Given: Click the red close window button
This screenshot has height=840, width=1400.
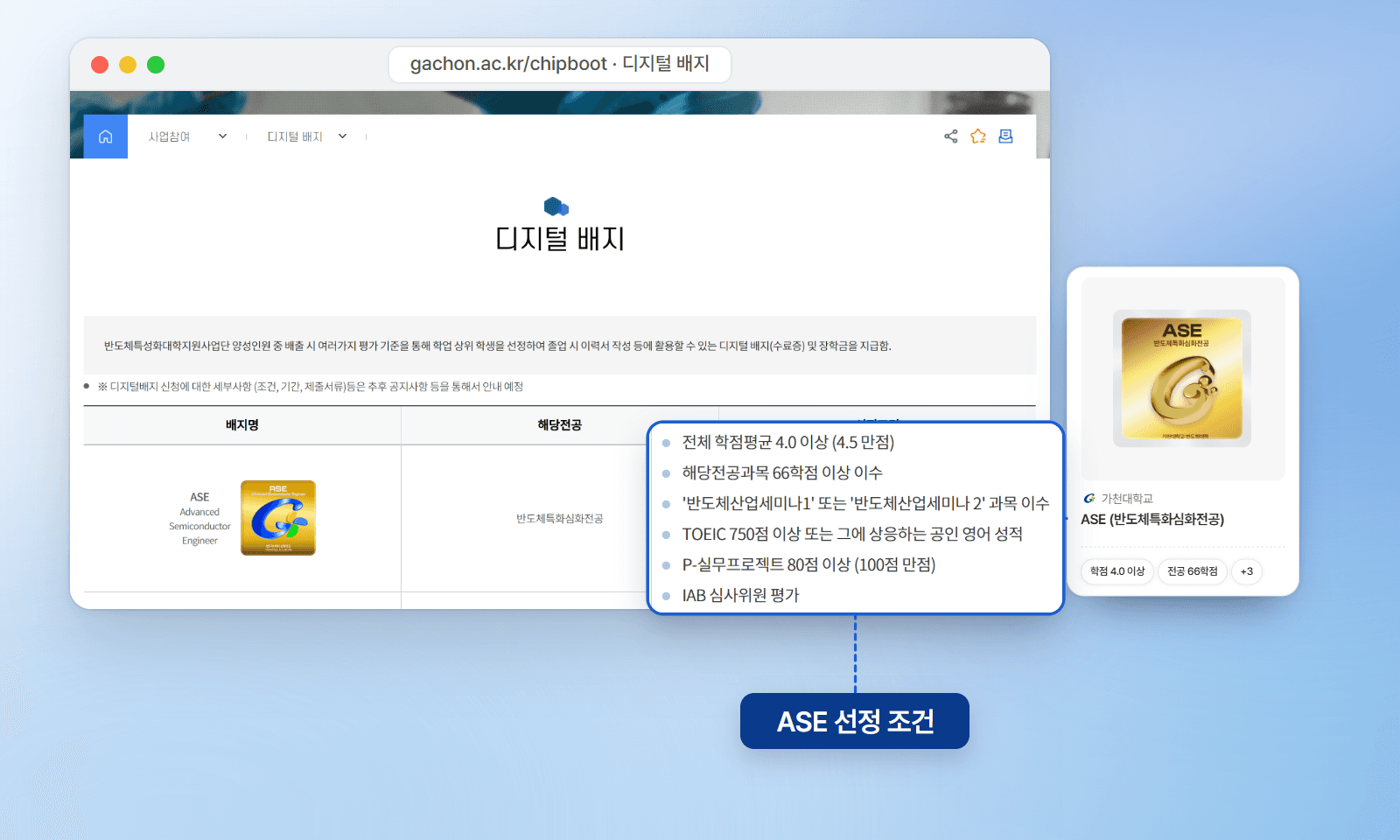Looking at the screenshot, I should 100,65.
